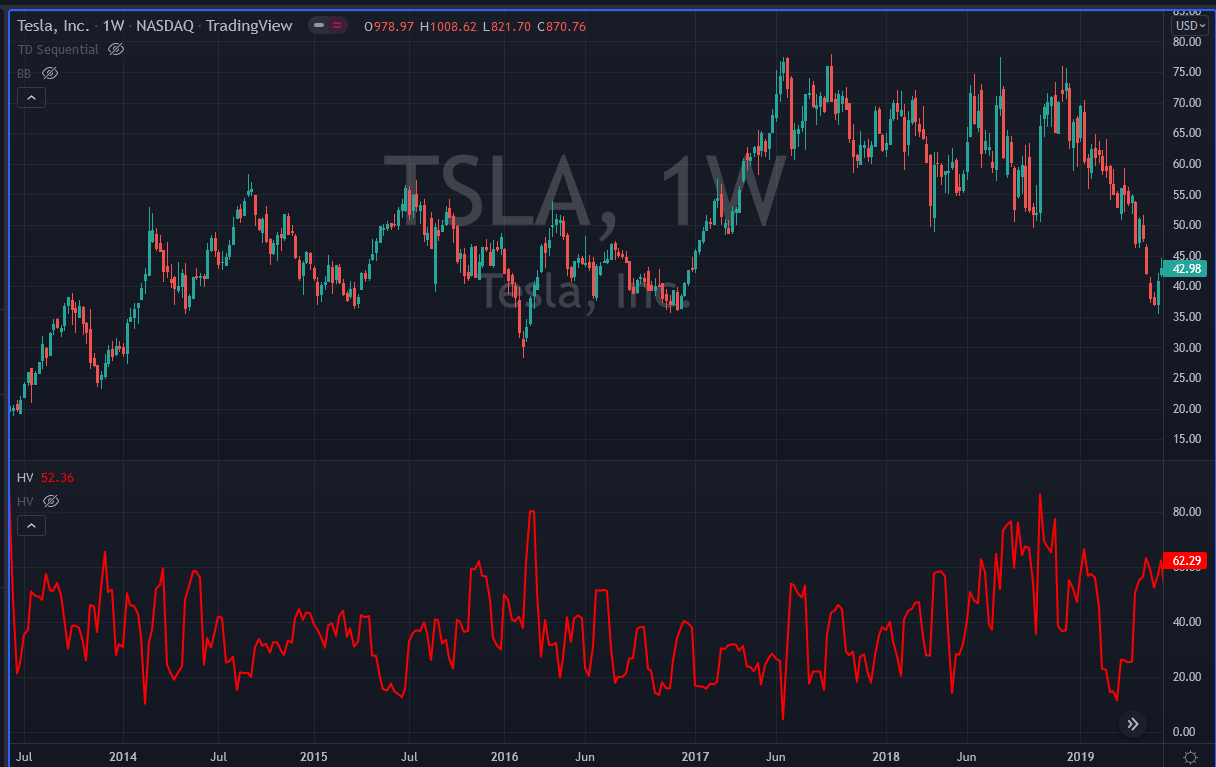Click the high value H1008.62
This screenshot has height=767, width=1216.
point(449,26)
